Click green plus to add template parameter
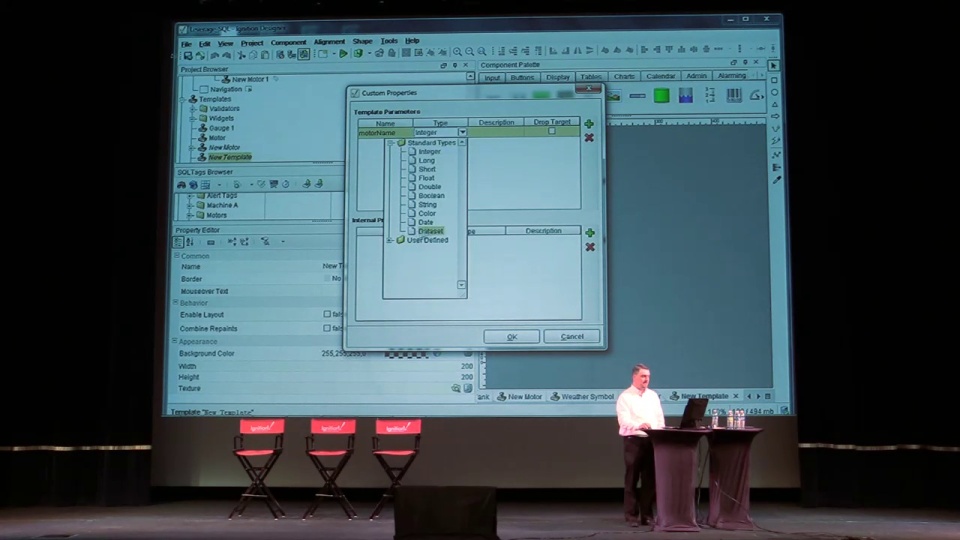 589,124
